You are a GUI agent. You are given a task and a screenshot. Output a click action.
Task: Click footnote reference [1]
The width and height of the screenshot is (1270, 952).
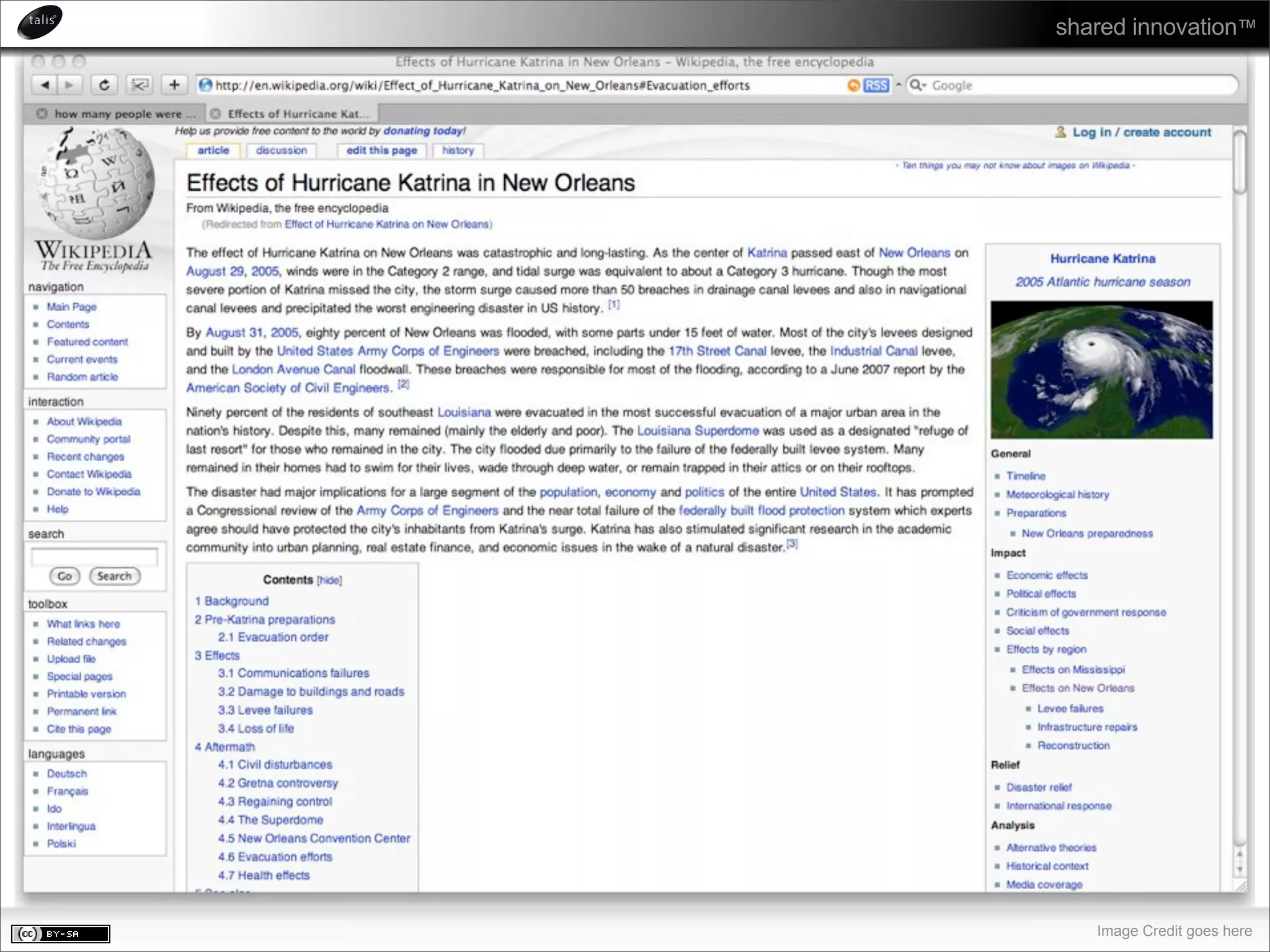613,304
